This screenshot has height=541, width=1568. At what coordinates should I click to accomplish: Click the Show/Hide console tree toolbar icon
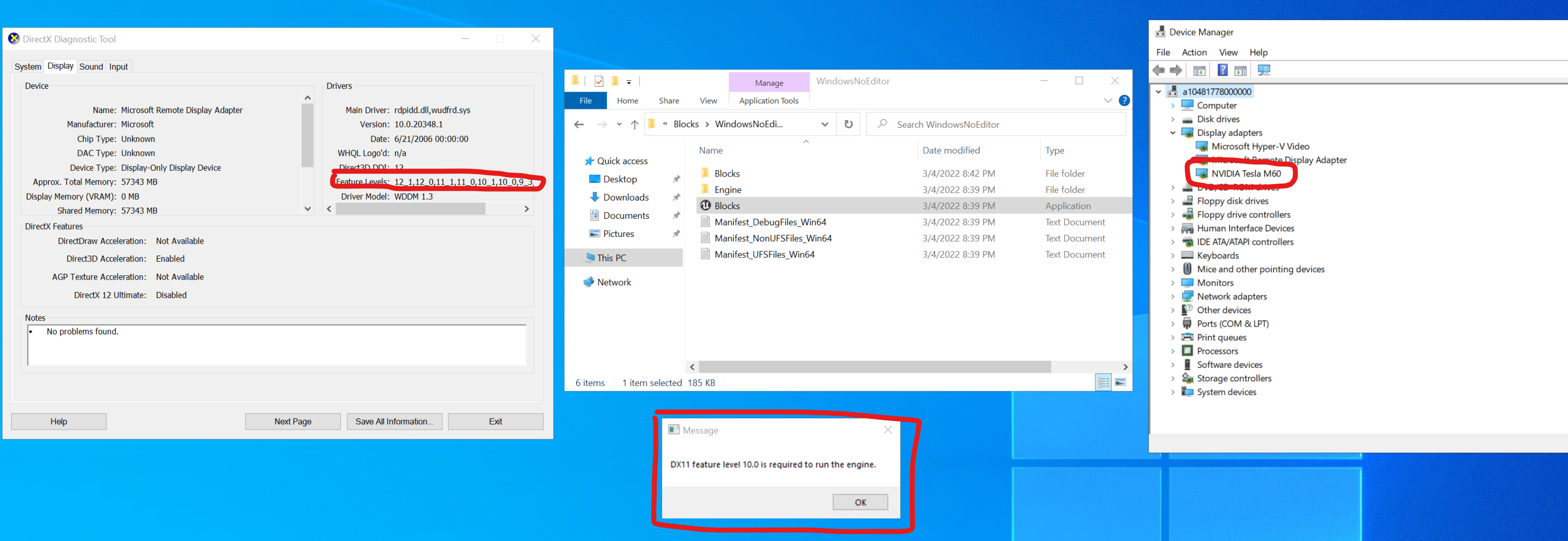tap(1199, 70)
